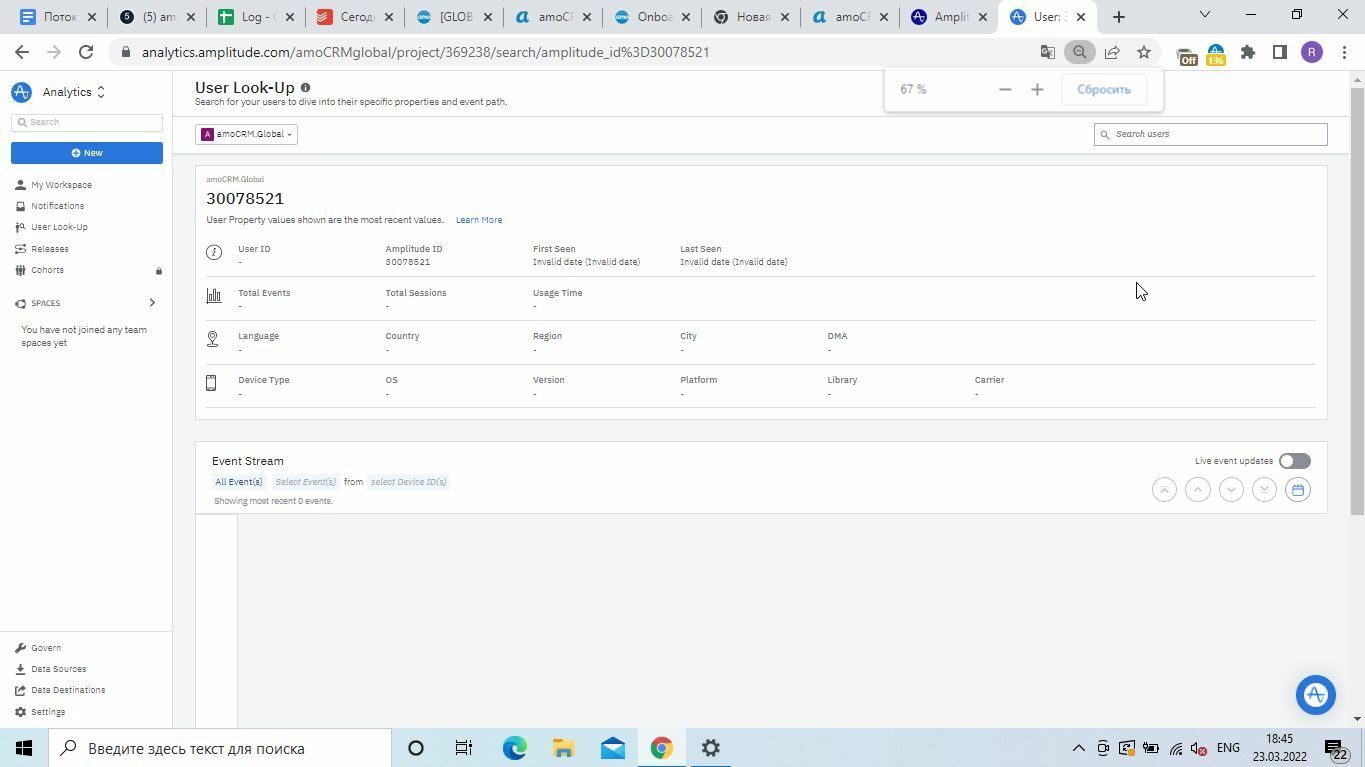Screen dimensions: 1365x767
Task: Open Data Destinations in sidebar
Action: 67,690
